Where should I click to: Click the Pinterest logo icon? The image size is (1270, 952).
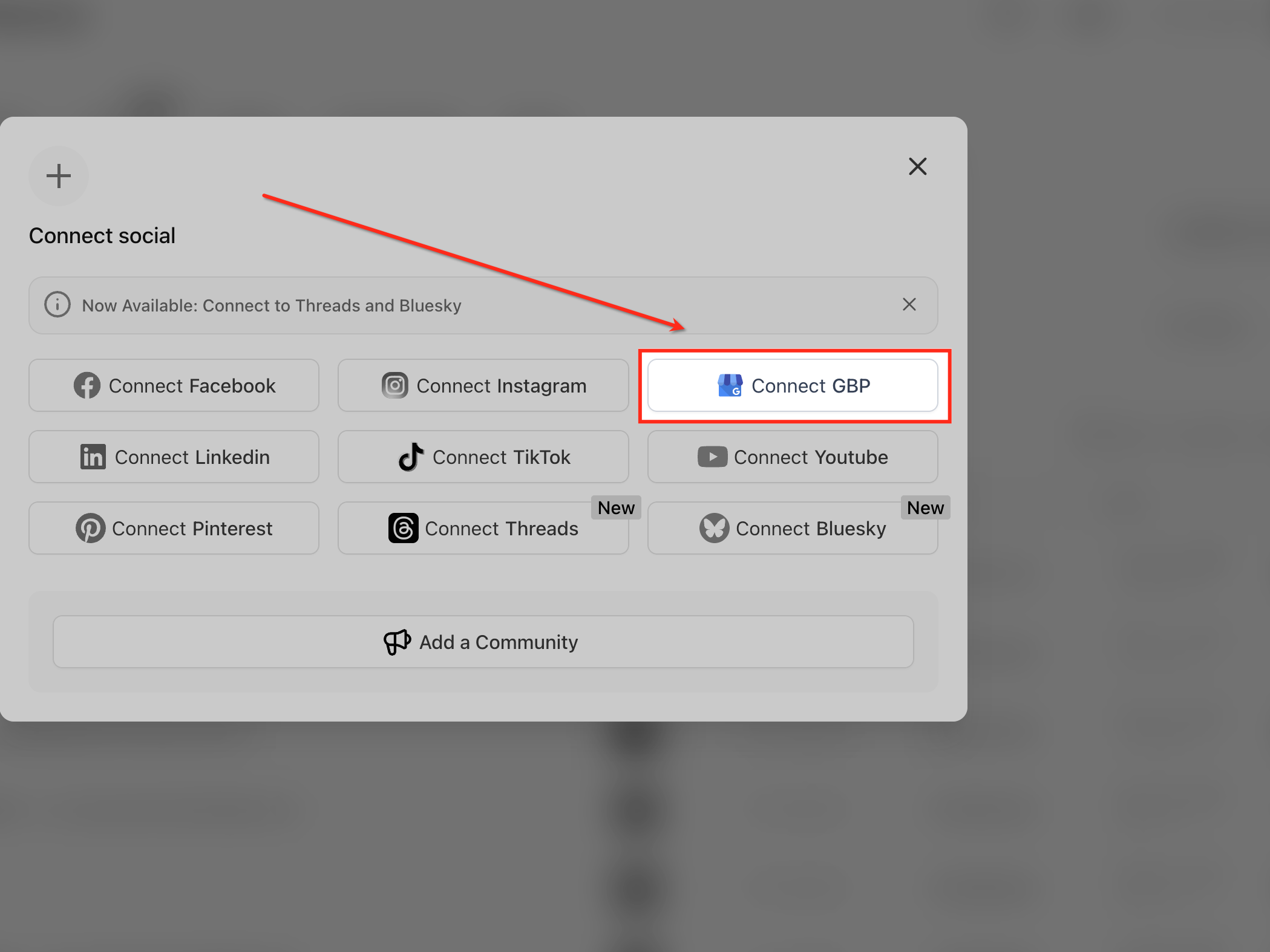click(x=90, y=528)
